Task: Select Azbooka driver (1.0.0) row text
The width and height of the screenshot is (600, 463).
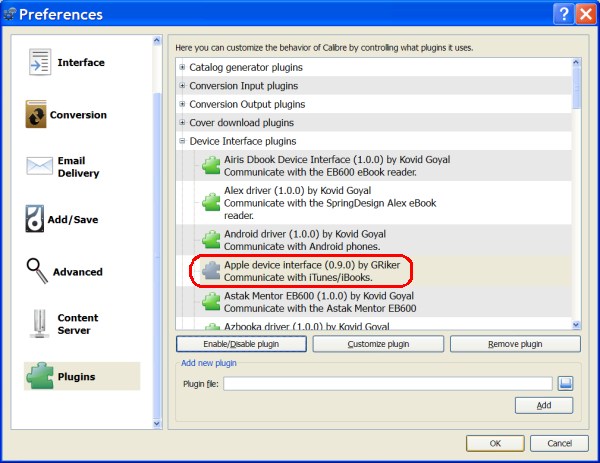Action: (x=307, y=326)
